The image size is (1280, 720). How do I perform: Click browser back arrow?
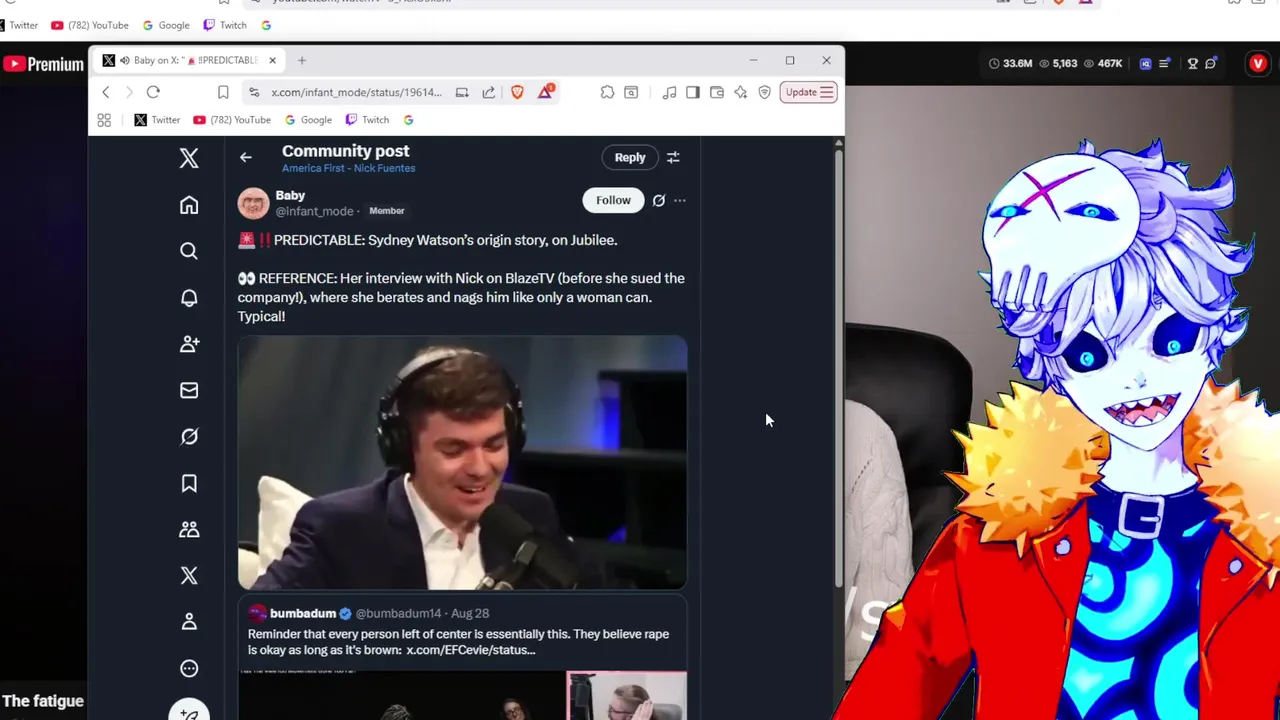[106, 92]
